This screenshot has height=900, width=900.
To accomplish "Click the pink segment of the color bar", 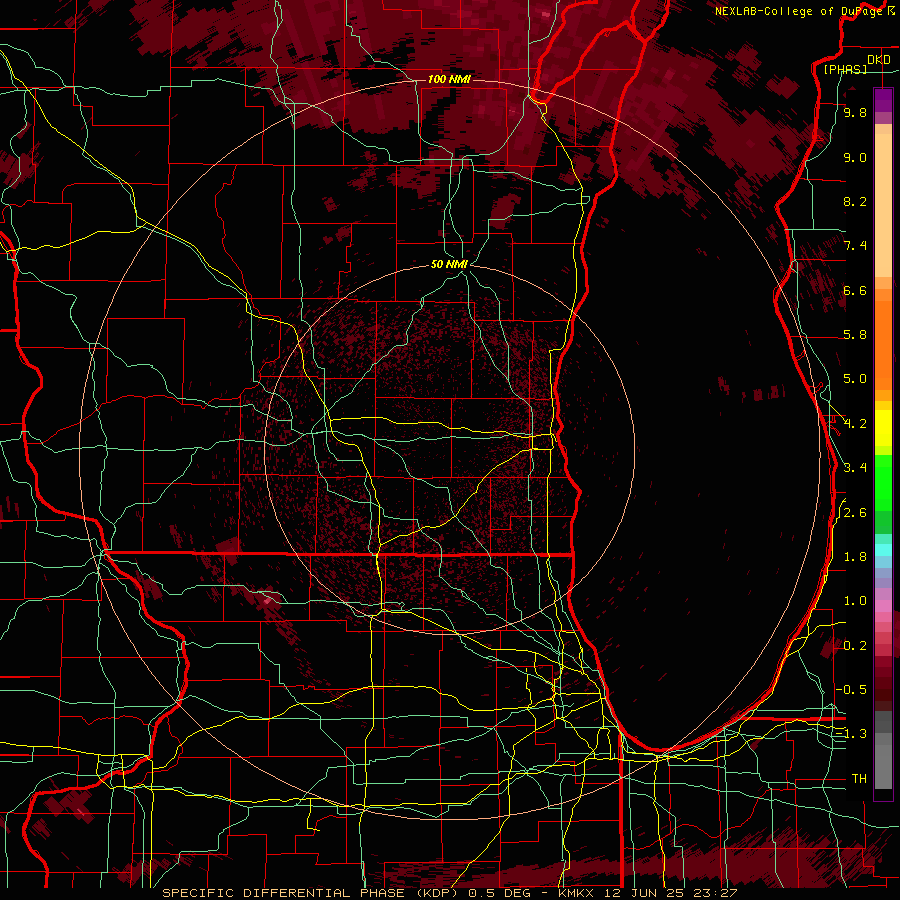I will [883, 606].
